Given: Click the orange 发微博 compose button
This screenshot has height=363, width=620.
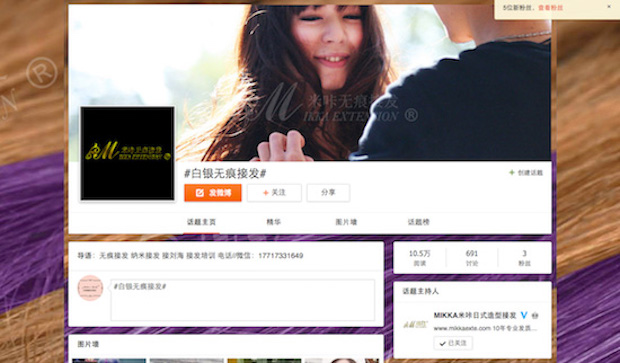Looking at the screenshot, I should 213,193.
